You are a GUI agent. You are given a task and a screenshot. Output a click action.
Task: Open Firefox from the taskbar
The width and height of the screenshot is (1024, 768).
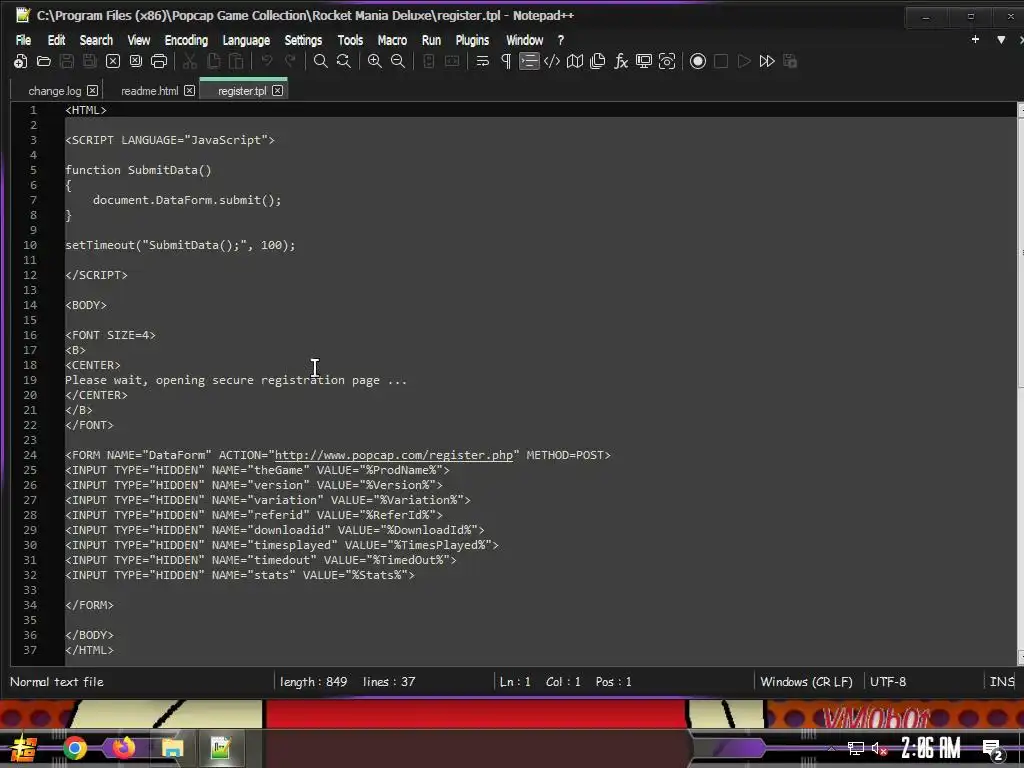(123, 748)
